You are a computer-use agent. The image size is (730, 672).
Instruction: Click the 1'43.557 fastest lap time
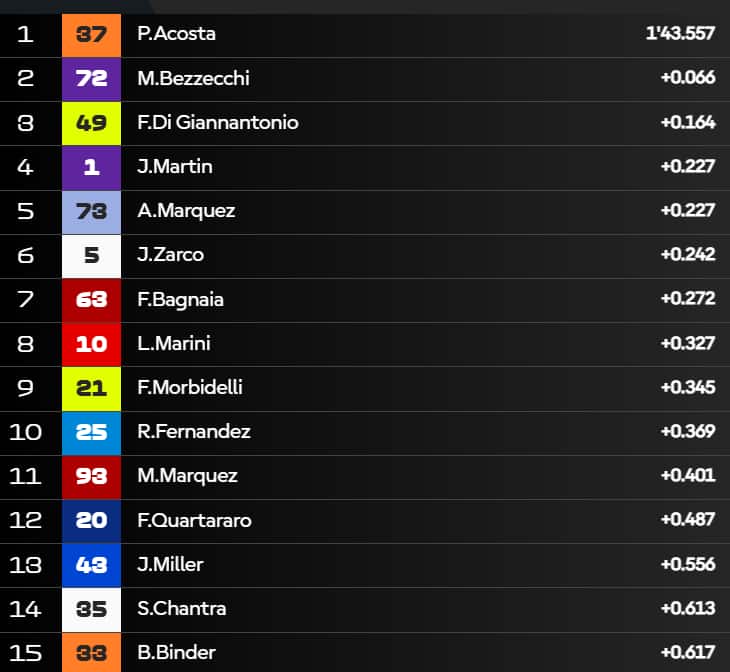680,34
